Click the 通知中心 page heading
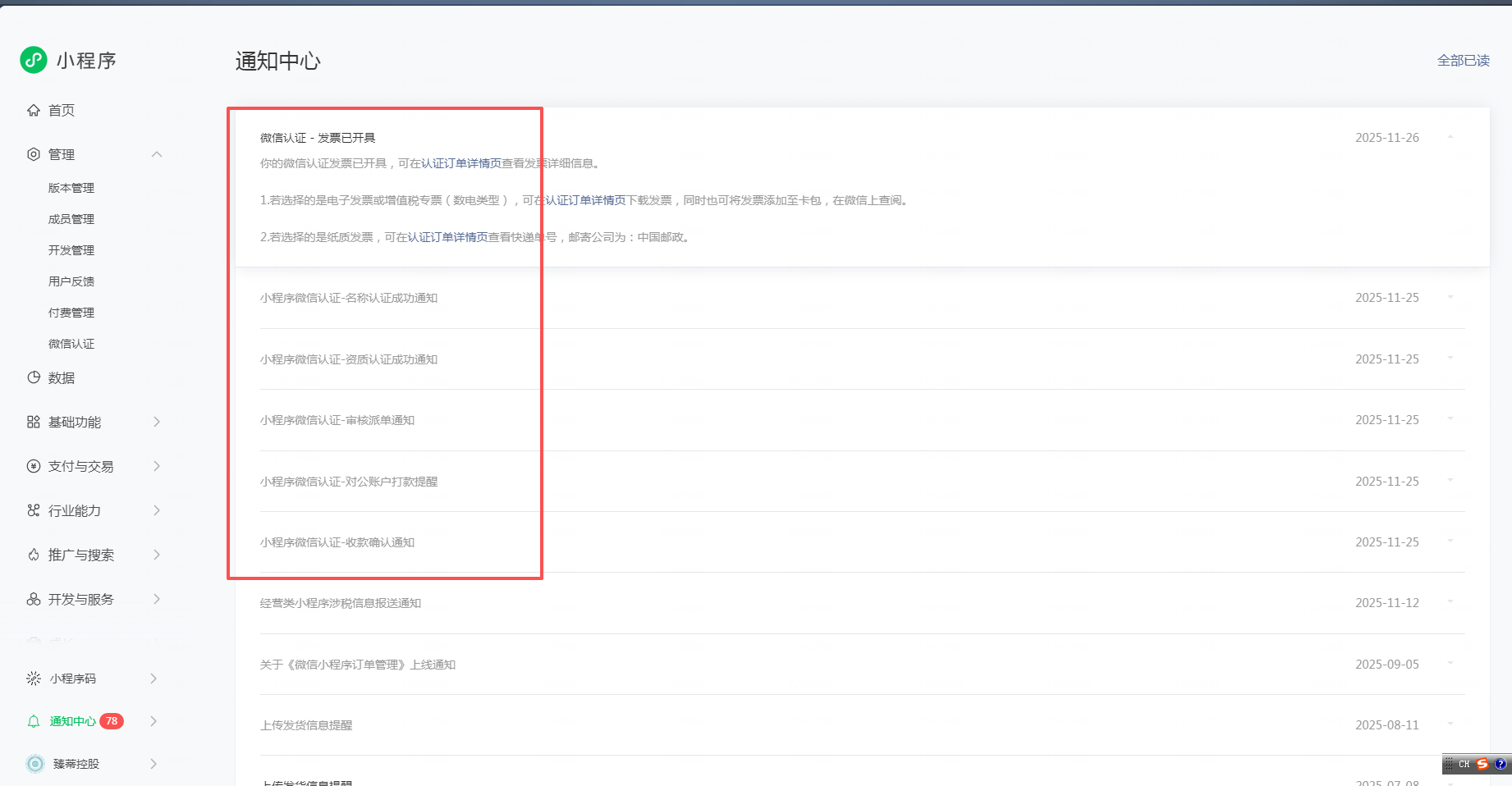 coord(278,61)
